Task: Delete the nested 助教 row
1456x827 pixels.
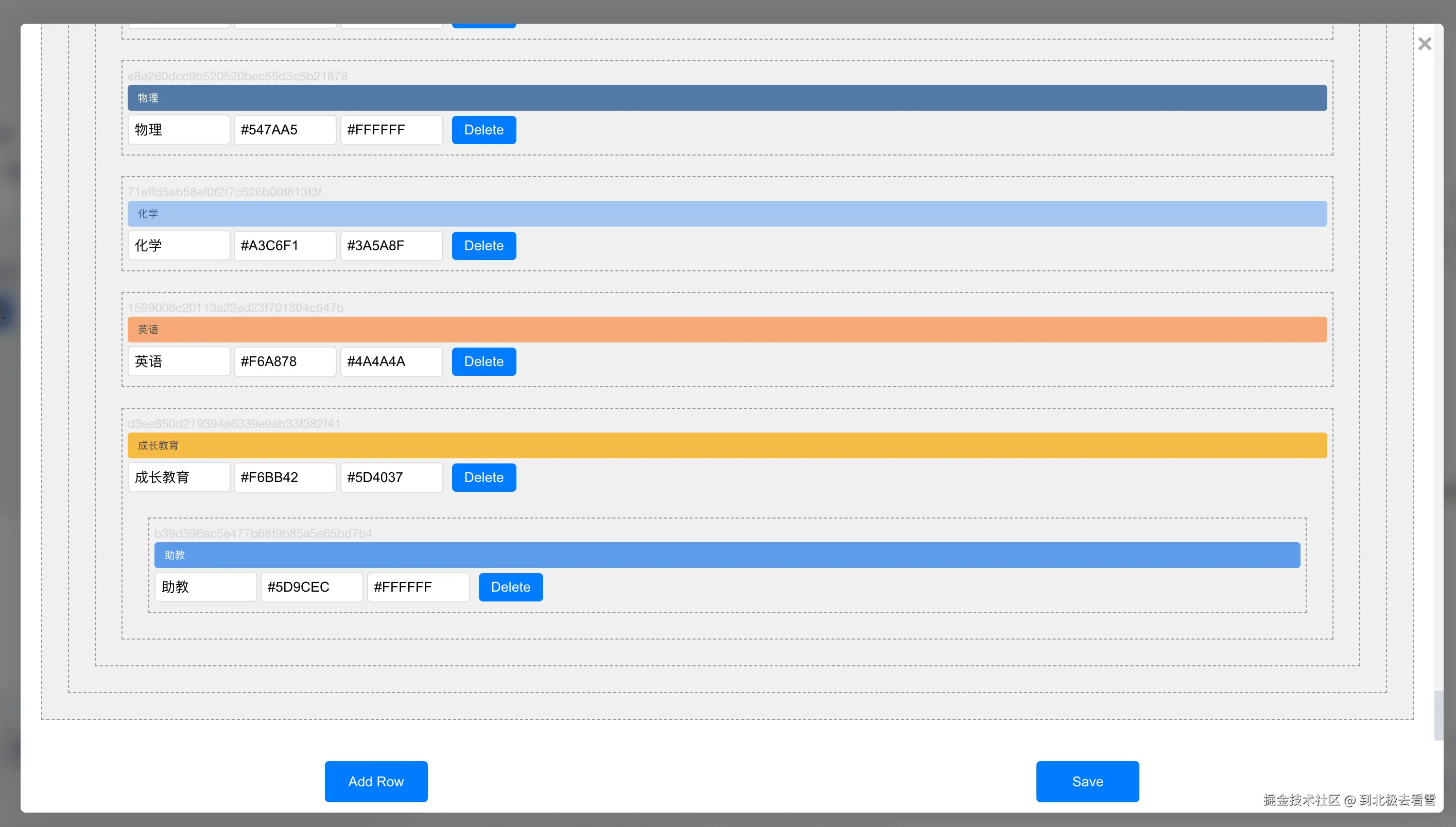Action: click(510, 587)
